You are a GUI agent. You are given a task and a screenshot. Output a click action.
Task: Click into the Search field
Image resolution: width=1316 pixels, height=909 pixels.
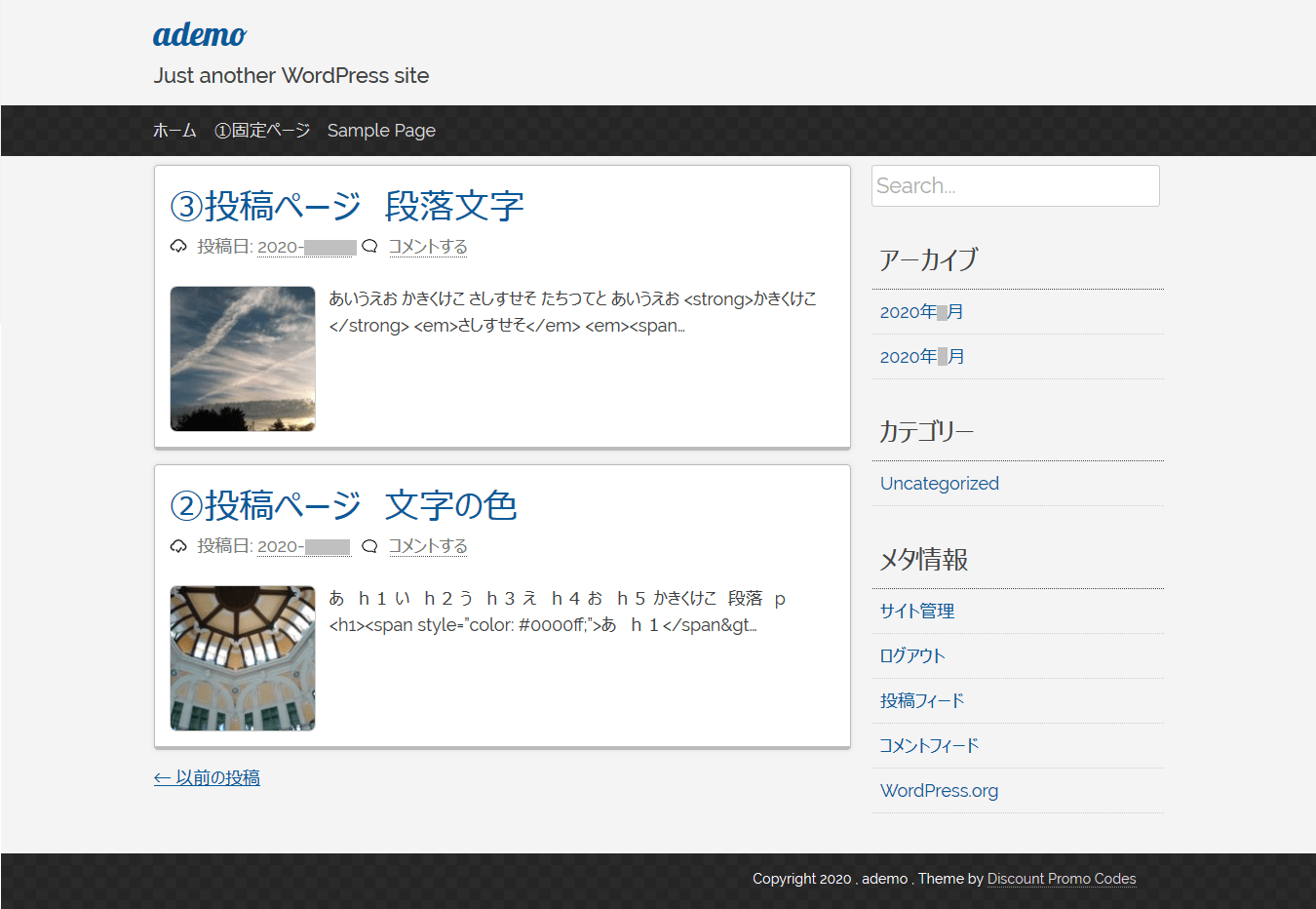[x=1016, y=185]
